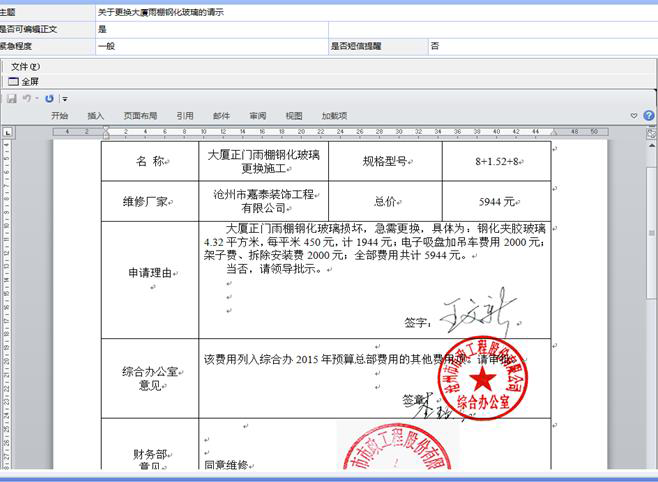Open the 页面布局 ribbon tab
This screenshot has height=482, width=658.
[140, 116]
